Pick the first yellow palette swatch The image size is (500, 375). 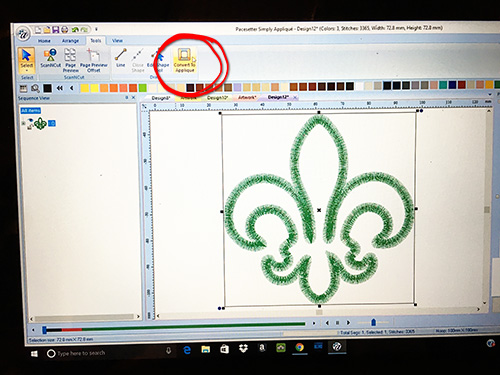[85, 88]
